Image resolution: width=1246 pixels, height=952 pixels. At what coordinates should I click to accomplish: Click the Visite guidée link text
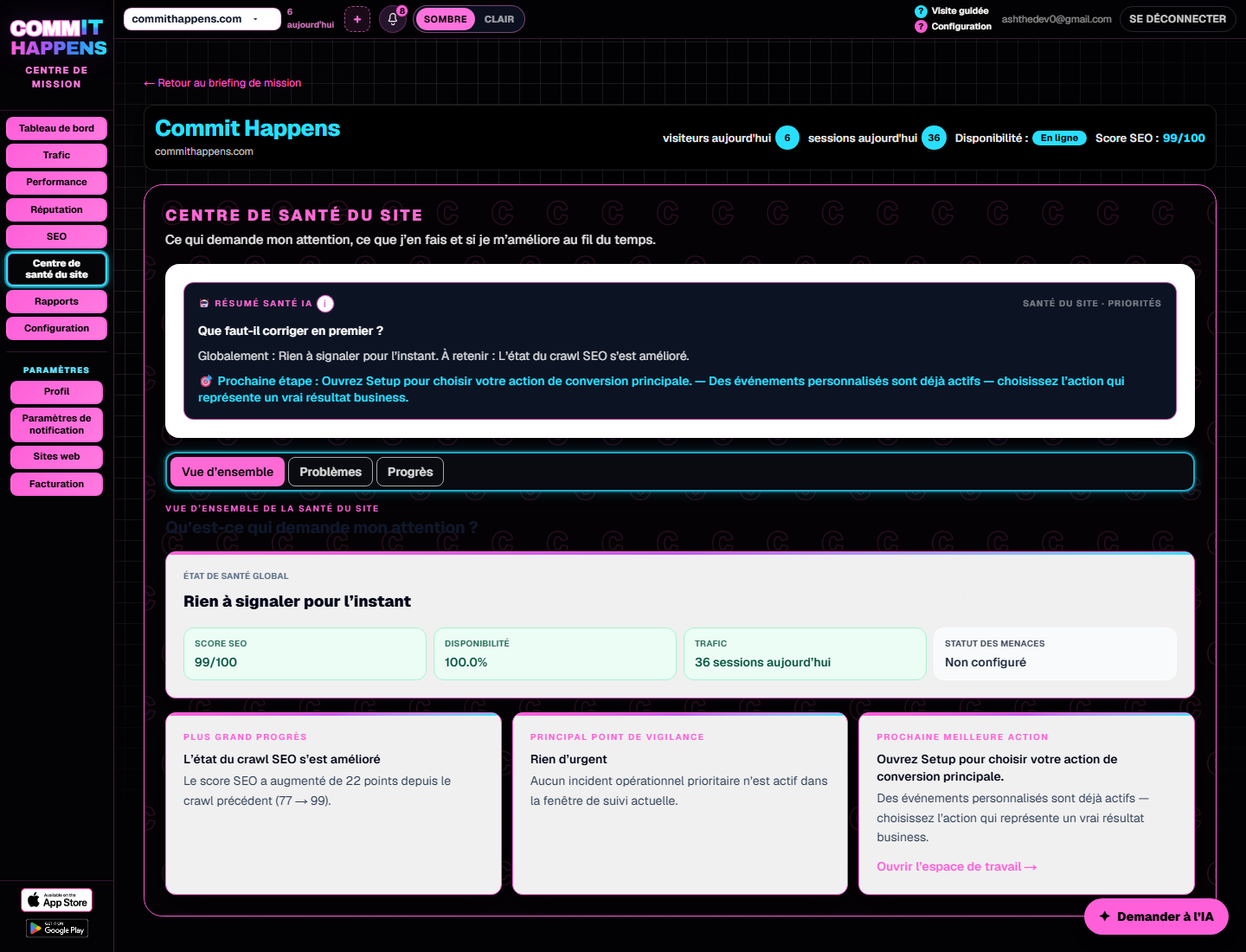[960, 11]
